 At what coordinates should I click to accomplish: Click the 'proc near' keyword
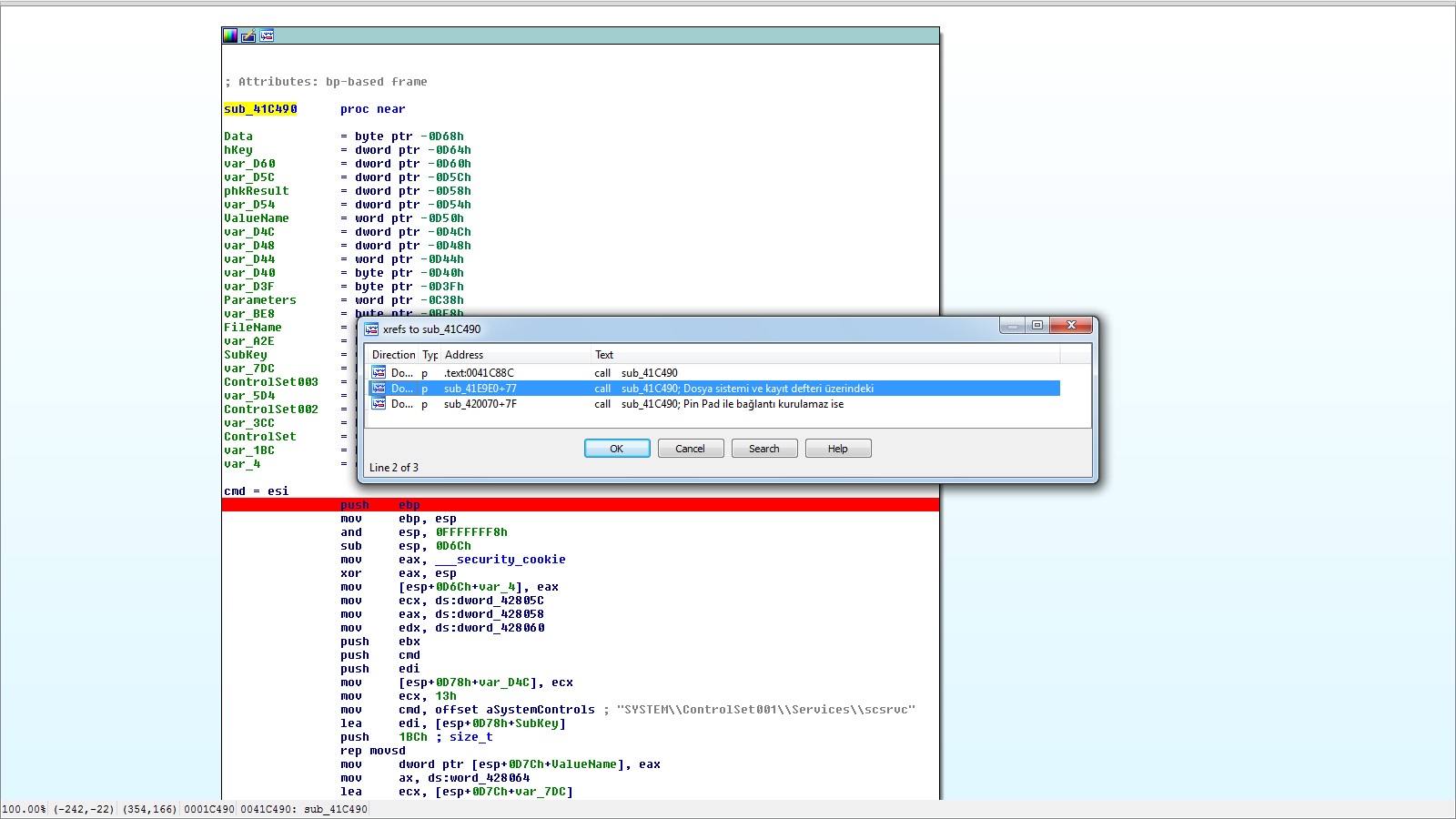(x=373, y=109)
